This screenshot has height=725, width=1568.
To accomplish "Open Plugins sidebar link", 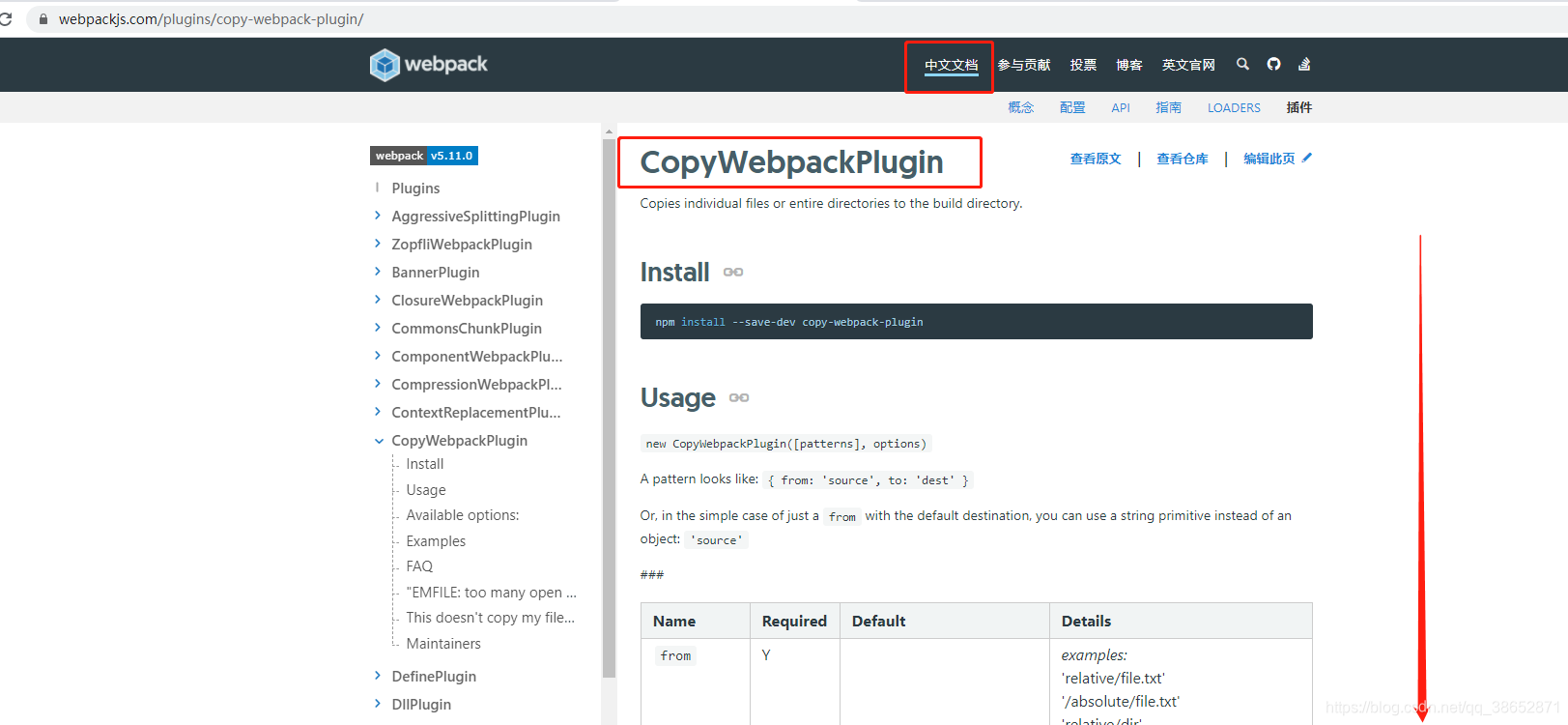I will coord(415,188).
